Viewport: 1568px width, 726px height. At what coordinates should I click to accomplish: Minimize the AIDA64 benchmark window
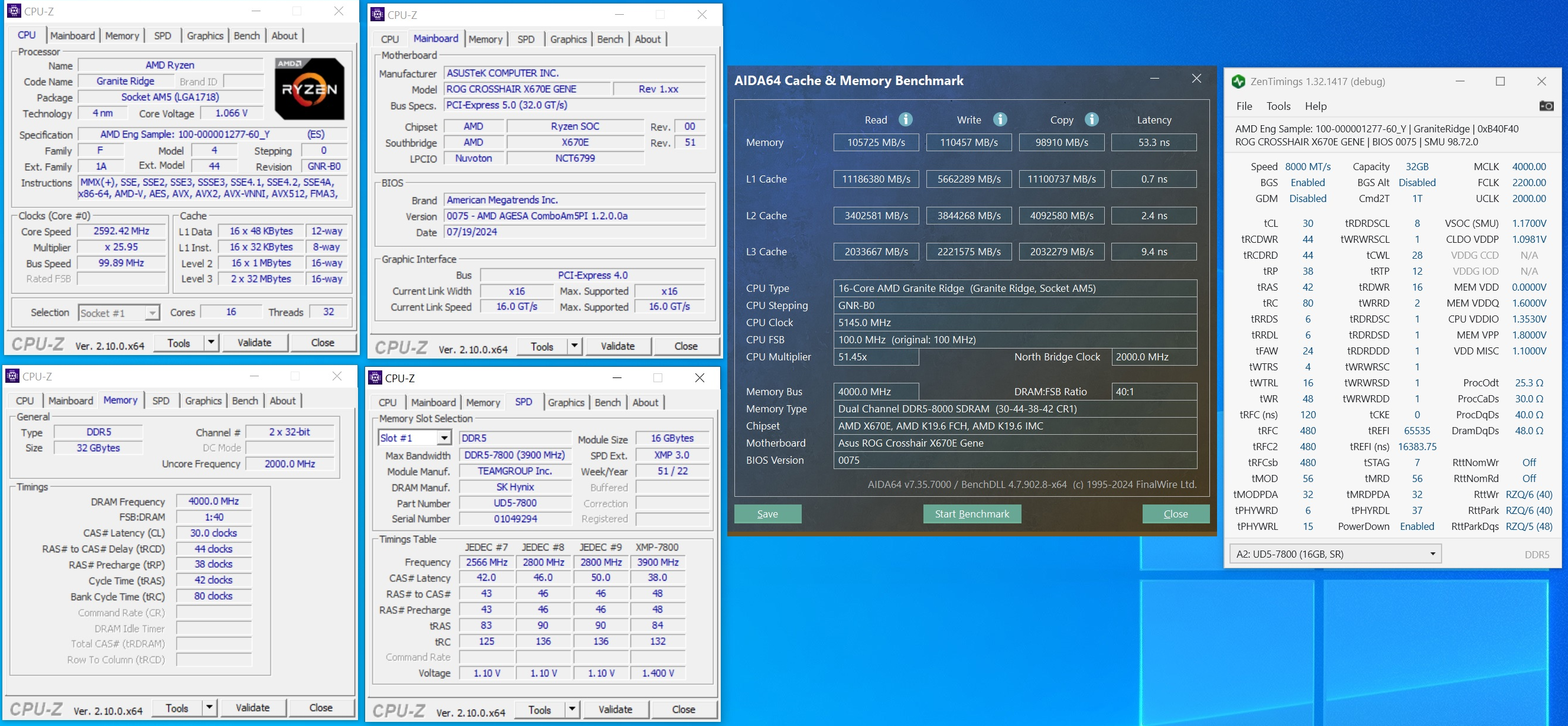(x=1154, y=79)
